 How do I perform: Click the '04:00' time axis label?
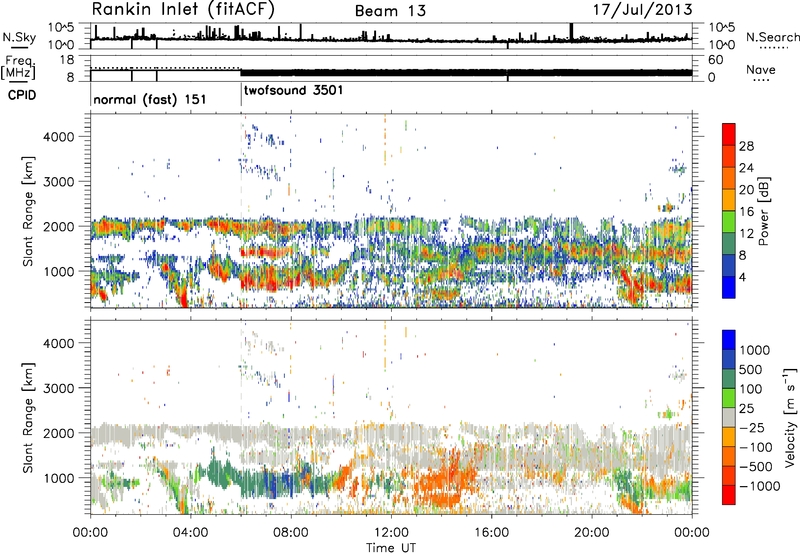click(x=190, y=533)
